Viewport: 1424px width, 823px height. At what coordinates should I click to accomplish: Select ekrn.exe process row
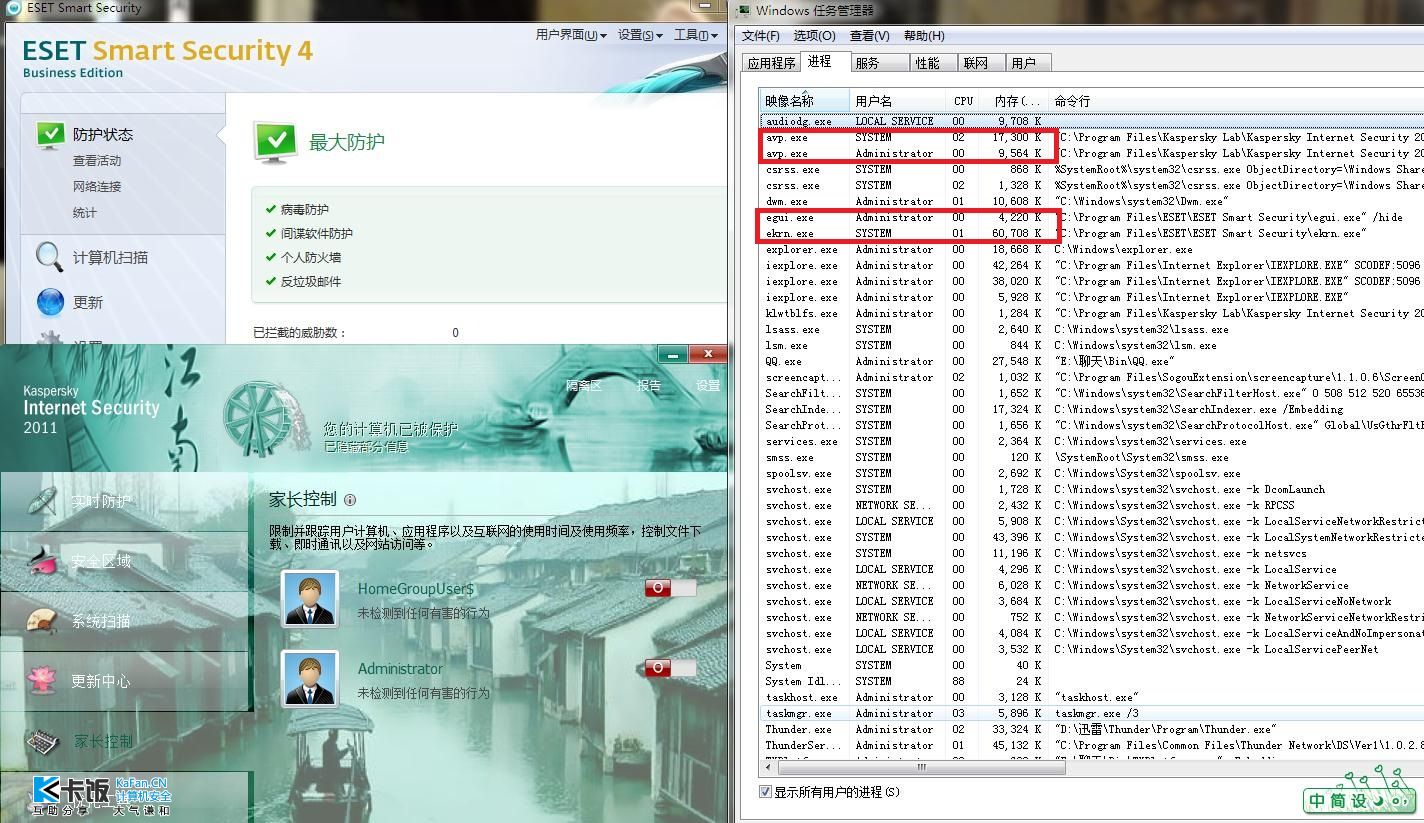tap(1090, 233)
